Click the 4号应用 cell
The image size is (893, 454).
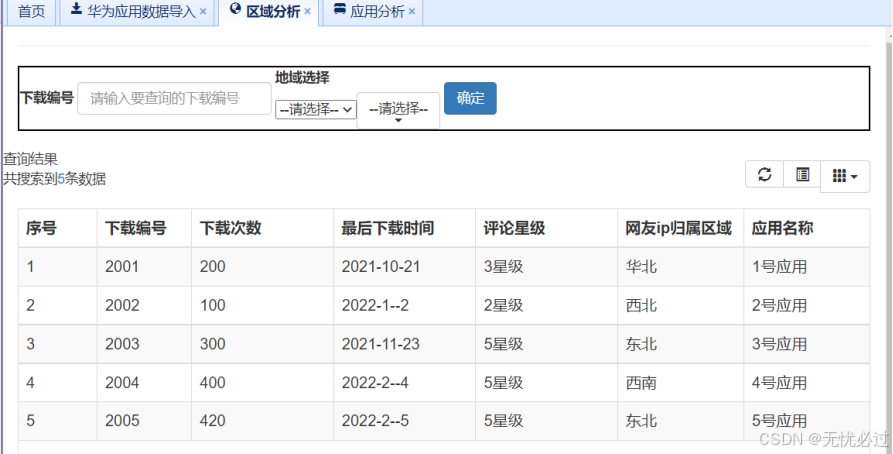pyautogui.click(x=806, y=382)
